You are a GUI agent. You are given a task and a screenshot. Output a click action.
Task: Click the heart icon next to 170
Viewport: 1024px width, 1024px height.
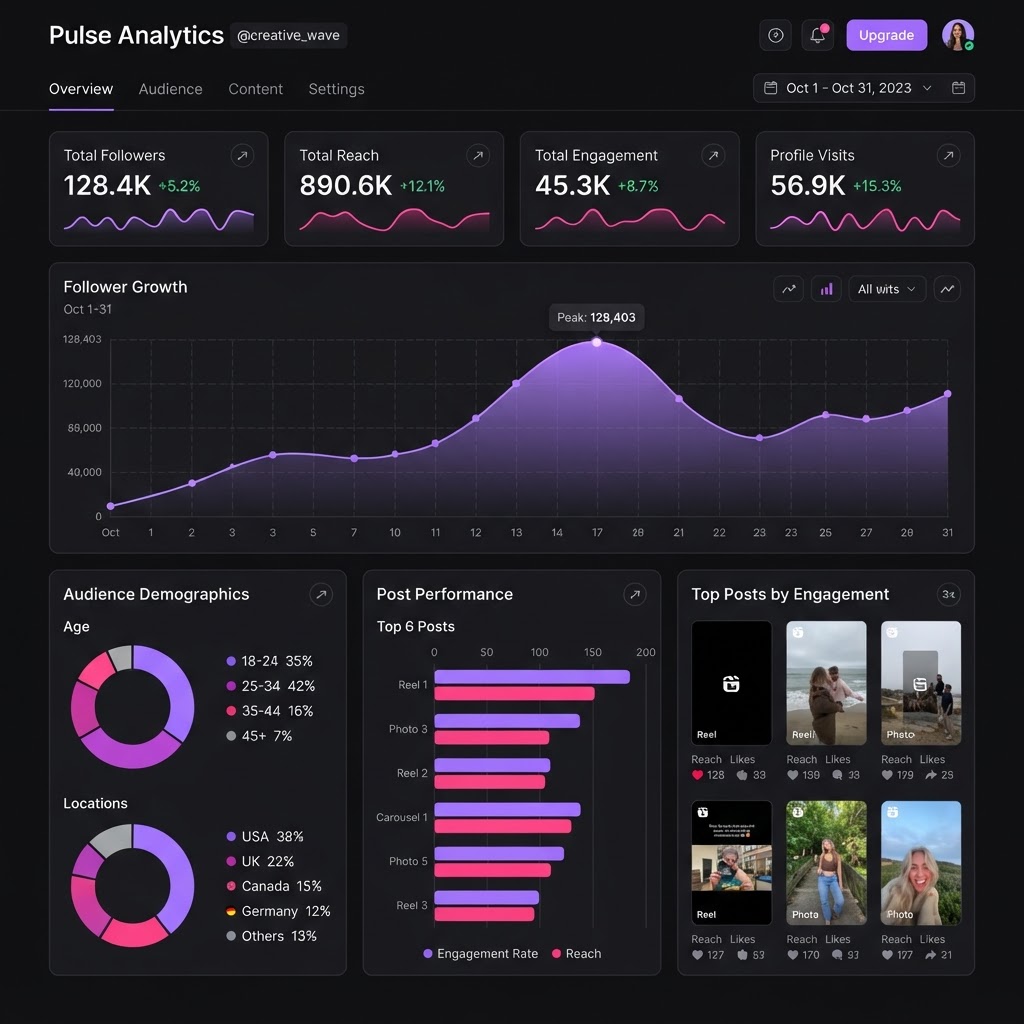tap(792, 955)
